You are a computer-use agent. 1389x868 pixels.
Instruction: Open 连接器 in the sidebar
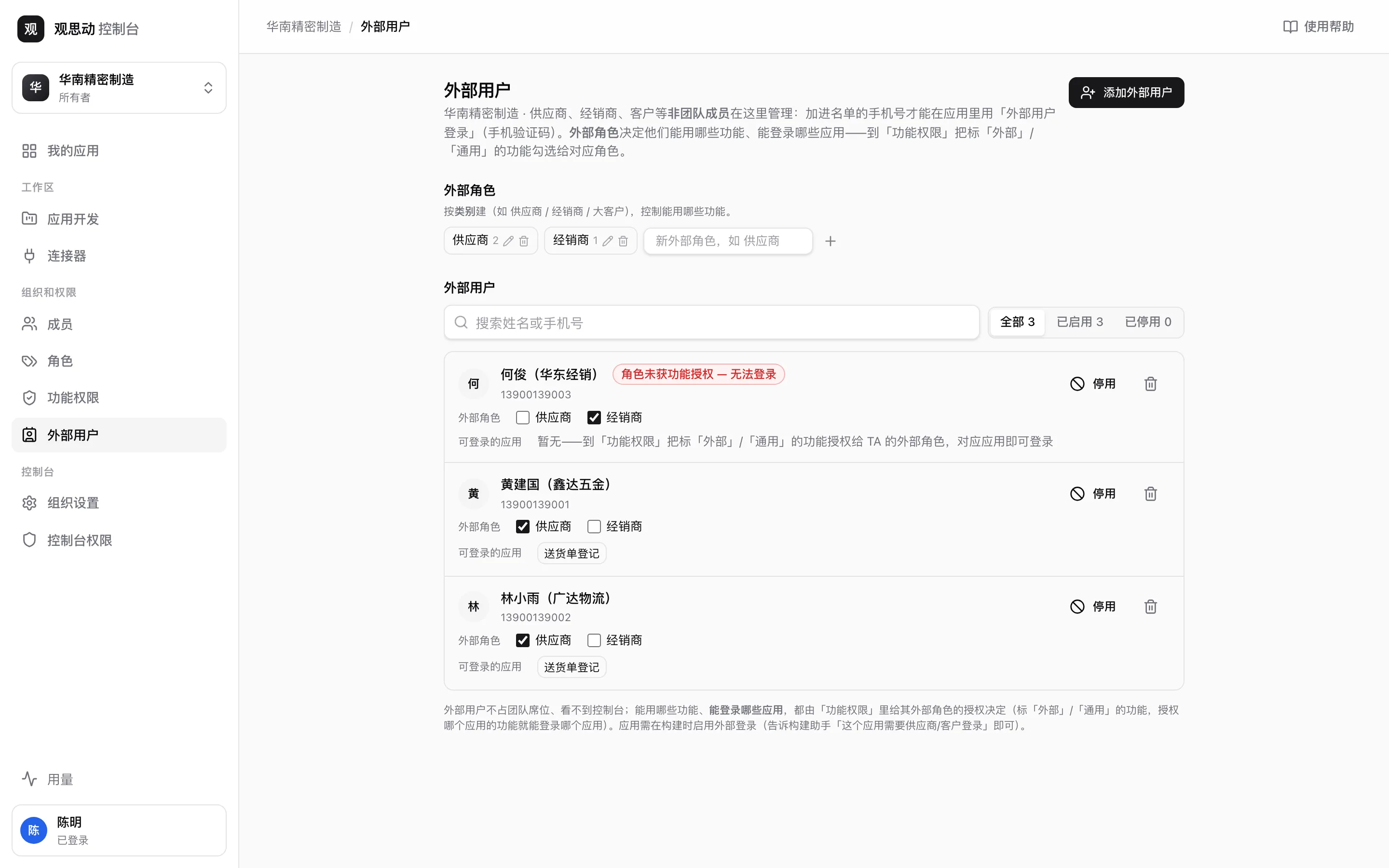tap(119, 256)
